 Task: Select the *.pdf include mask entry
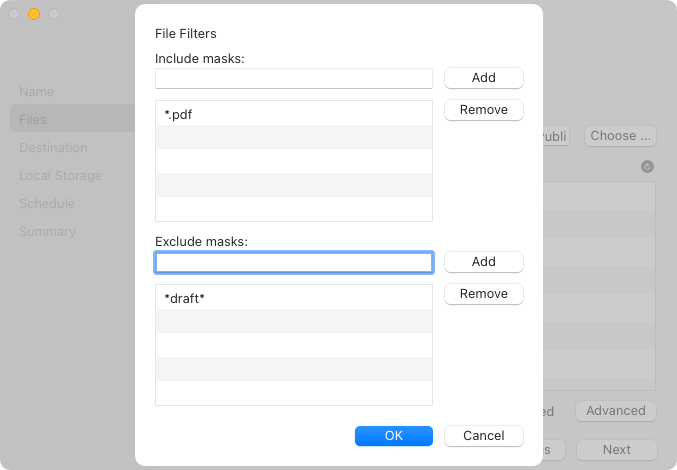pos(294,114)
